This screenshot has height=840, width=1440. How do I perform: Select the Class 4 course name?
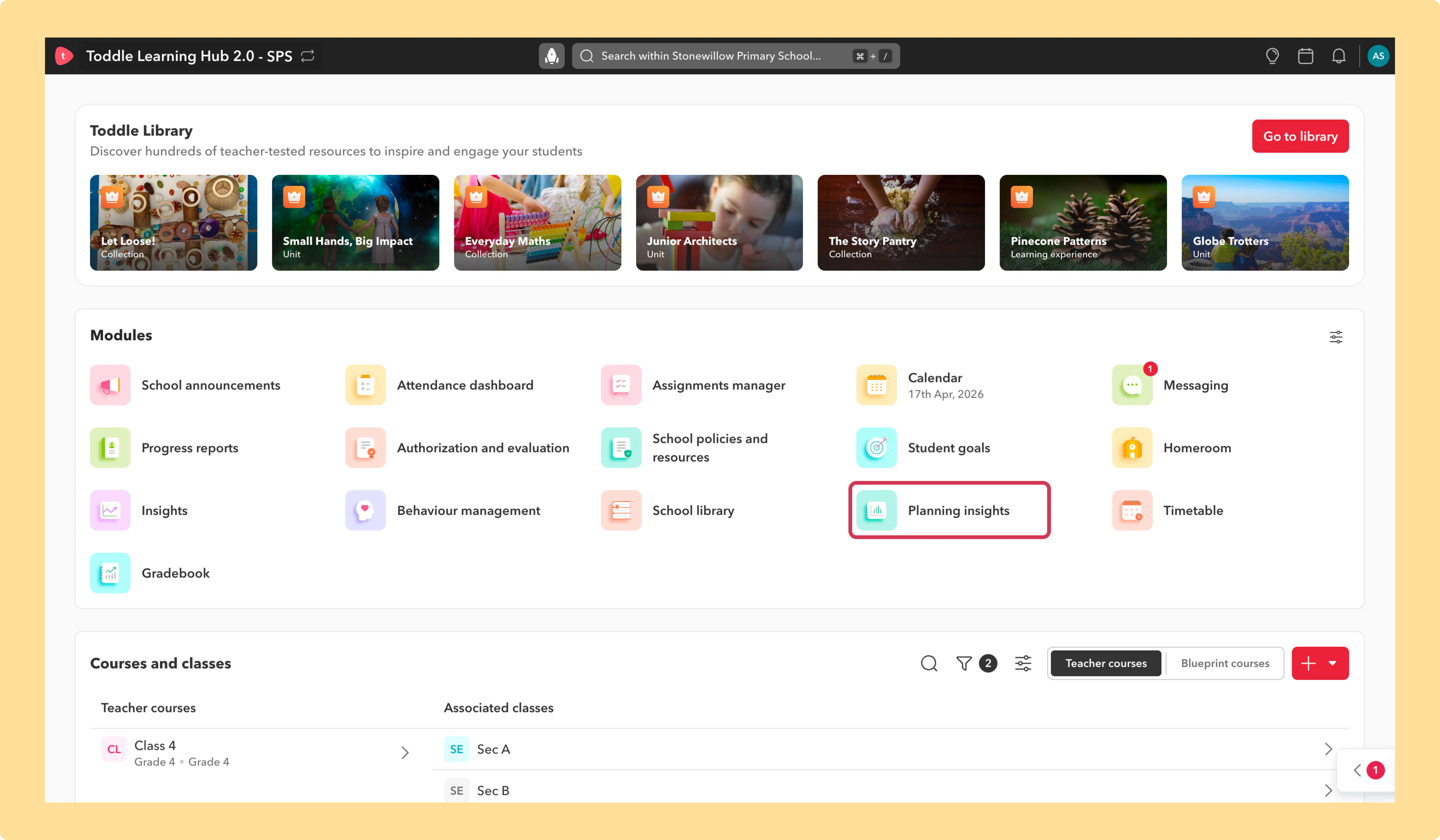[155, 746]
